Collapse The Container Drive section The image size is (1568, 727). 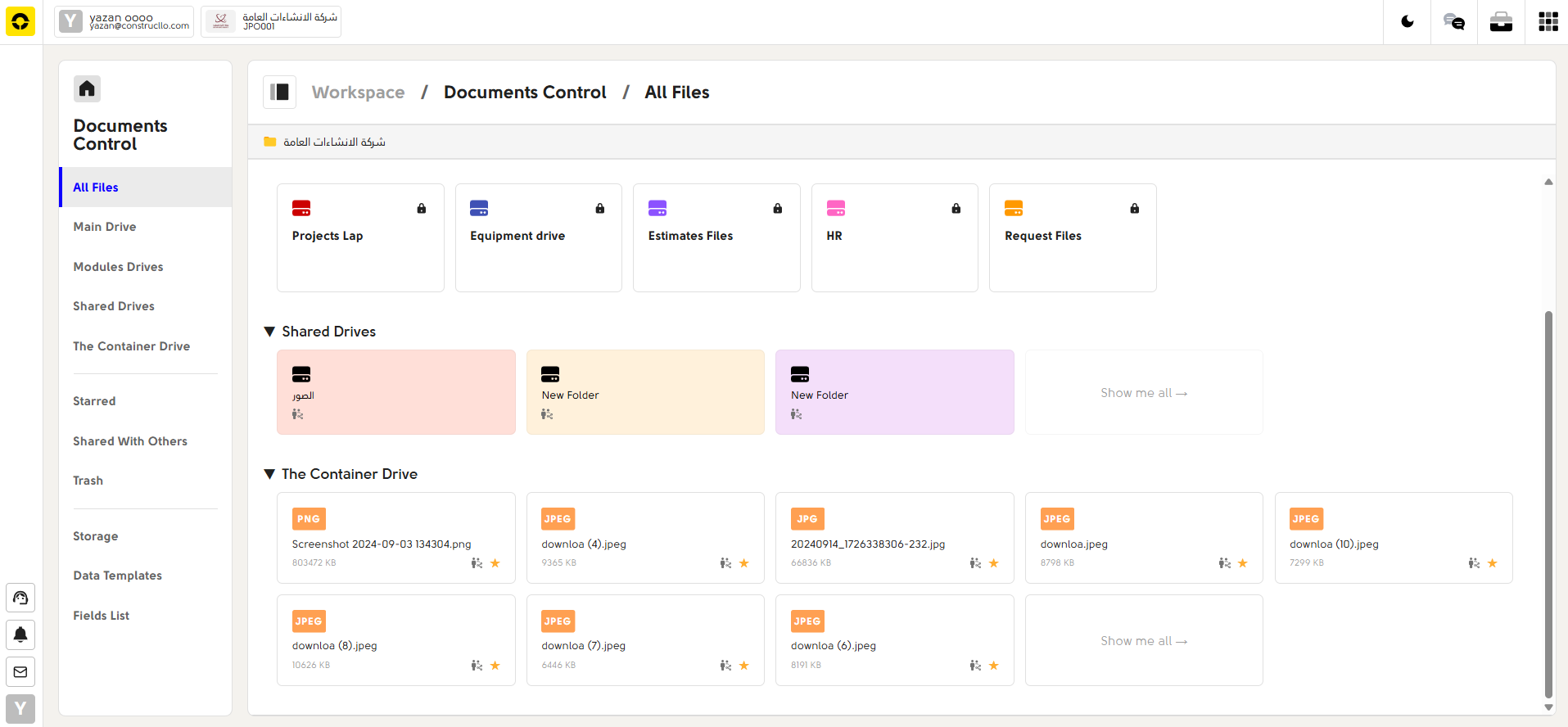(x=269, y=474)
